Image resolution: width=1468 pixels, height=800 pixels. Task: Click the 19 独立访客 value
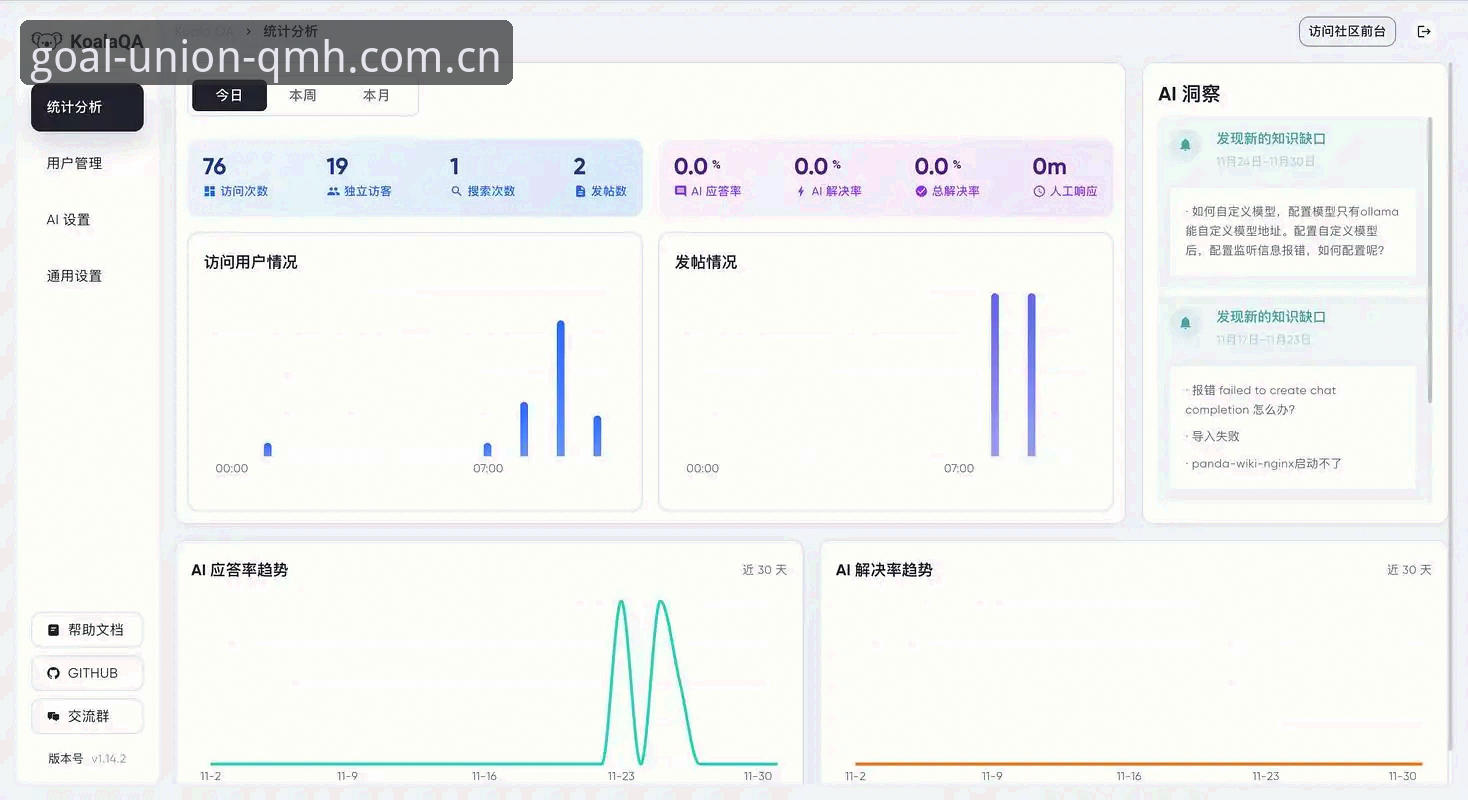click(x=337, y=166)
